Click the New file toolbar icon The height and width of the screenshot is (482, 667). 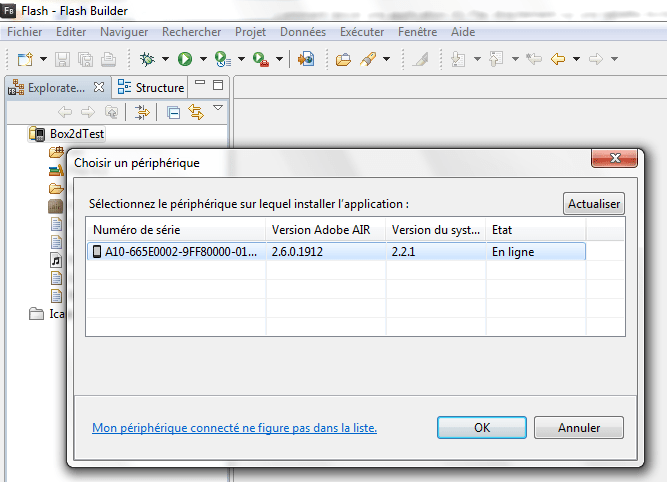point(26,59)
